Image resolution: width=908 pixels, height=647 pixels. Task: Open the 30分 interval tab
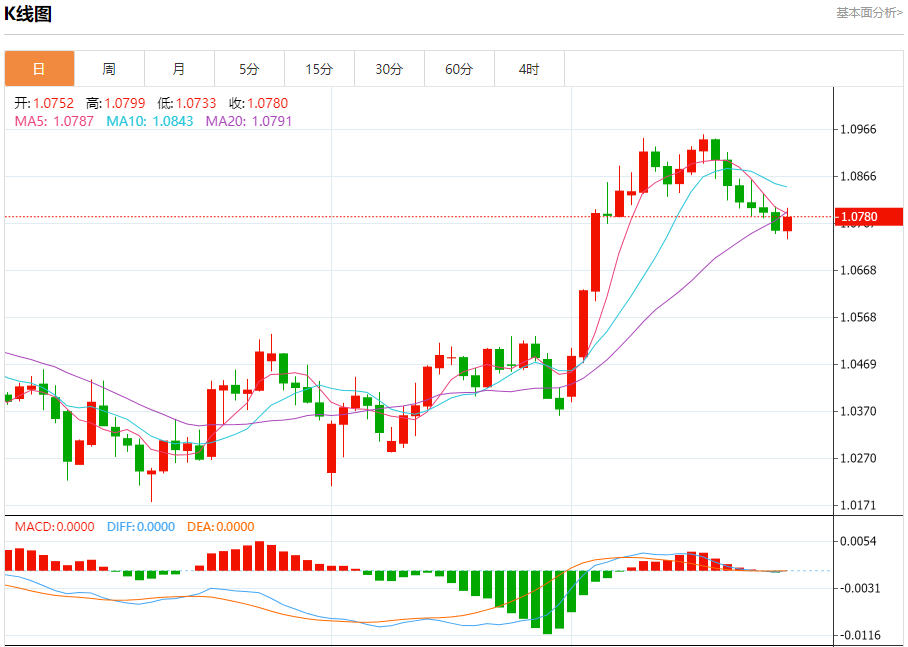(x=390, y=69)
